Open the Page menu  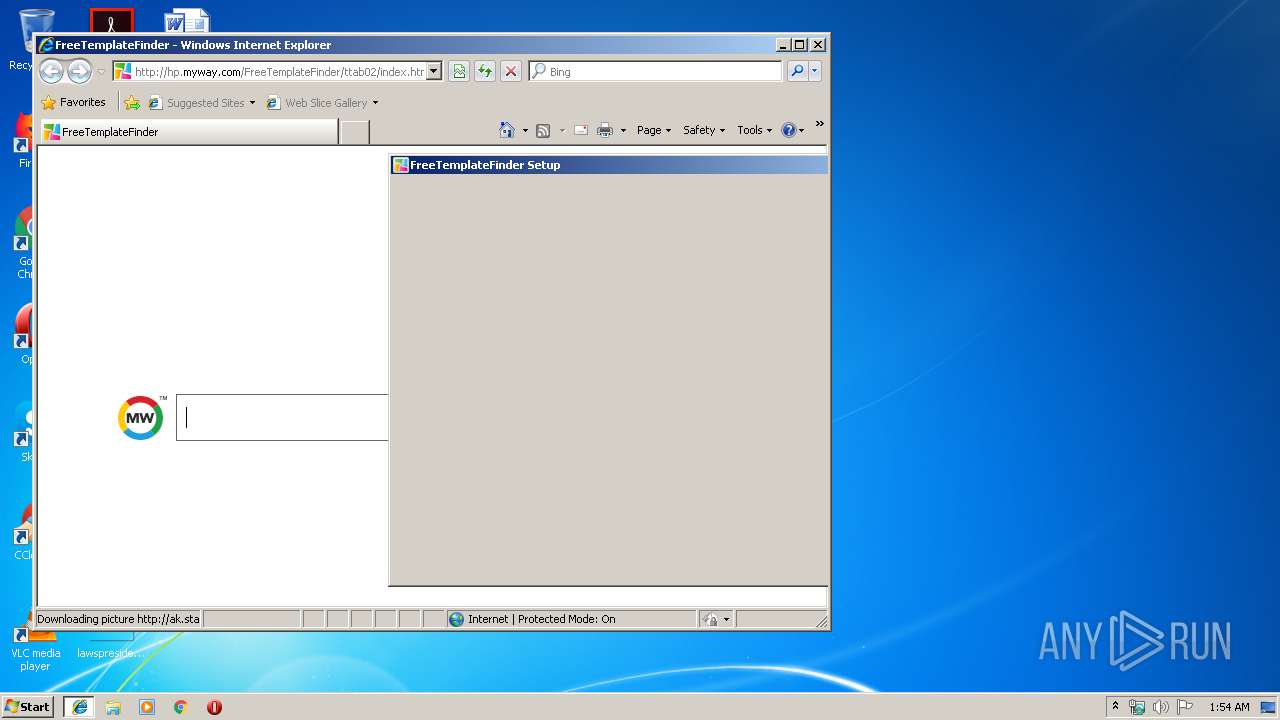pyautogui.click(x=654, y=130)
